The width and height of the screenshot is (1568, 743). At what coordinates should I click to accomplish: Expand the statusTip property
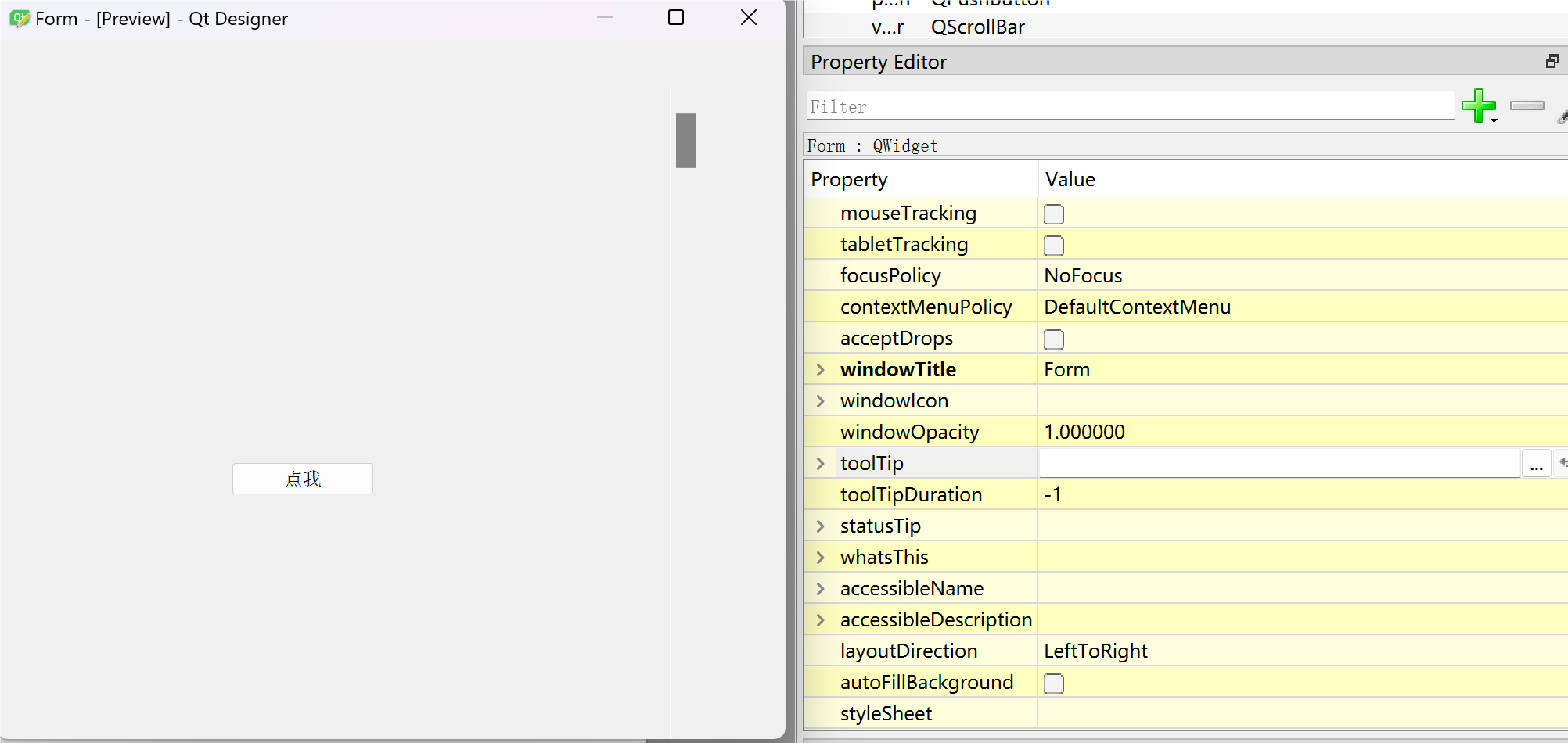click(820, 526)
